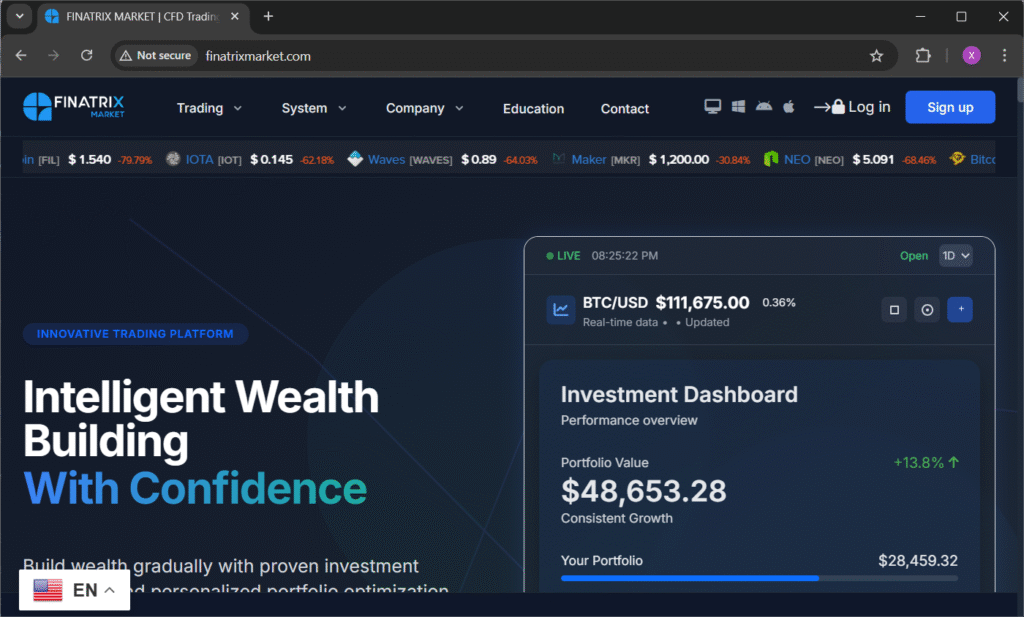Toggle the LIVE feed indicator
The height and width of the screenshot is (617, 1024).
tap(560, 255)
